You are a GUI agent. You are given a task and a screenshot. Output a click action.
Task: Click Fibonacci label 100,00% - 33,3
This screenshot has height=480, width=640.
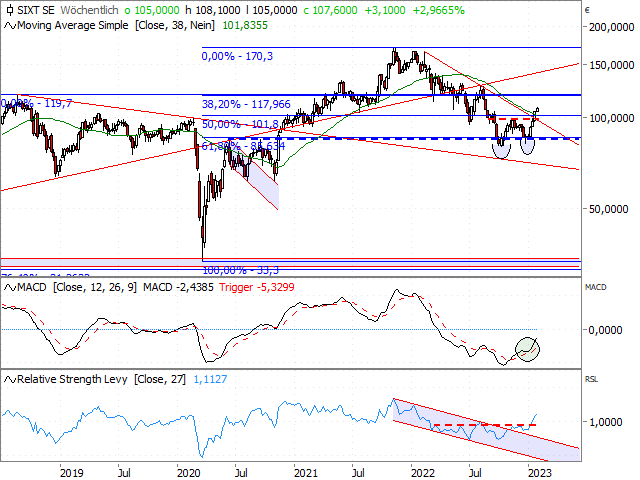[x=241, y=270]
